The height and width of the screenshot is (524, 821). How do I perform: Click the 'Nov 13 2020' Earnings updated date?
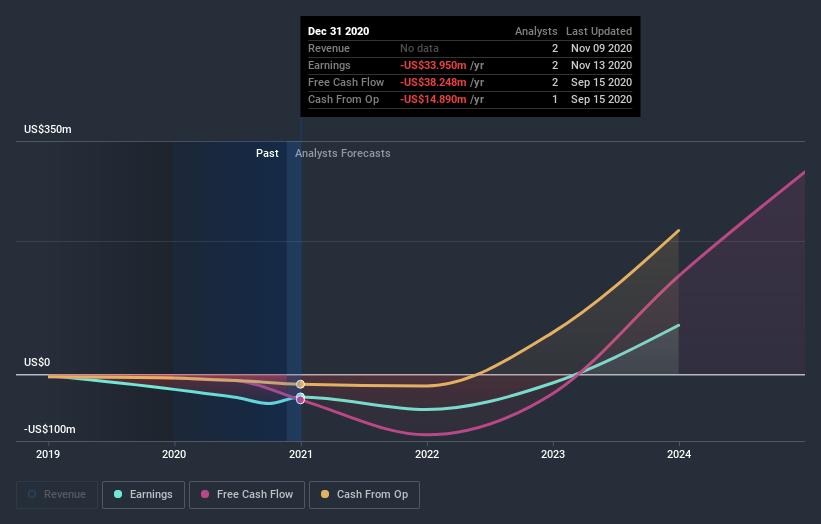[x=602, y=65]
